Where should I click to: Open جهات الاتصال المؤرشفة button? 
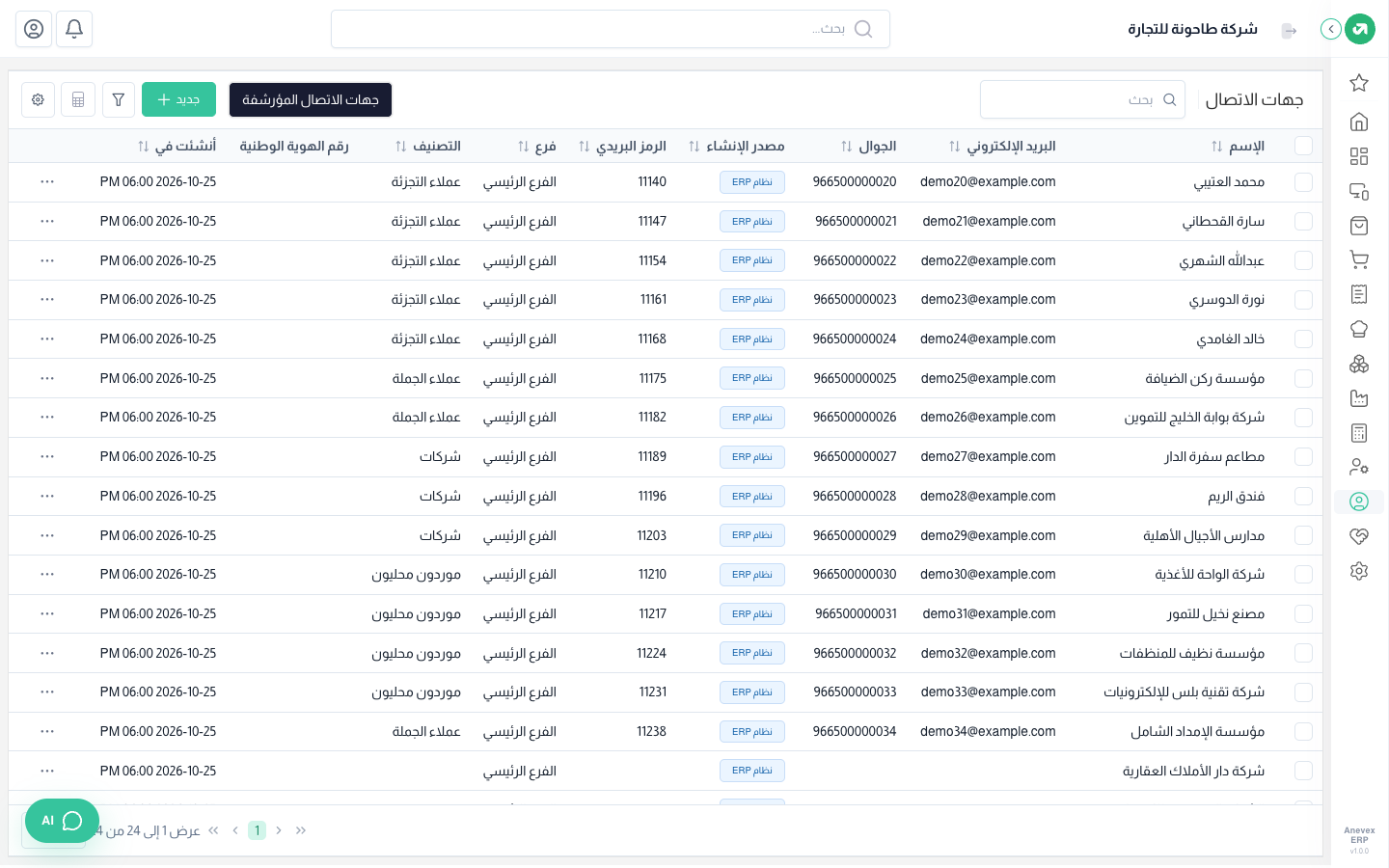(311, 99)
